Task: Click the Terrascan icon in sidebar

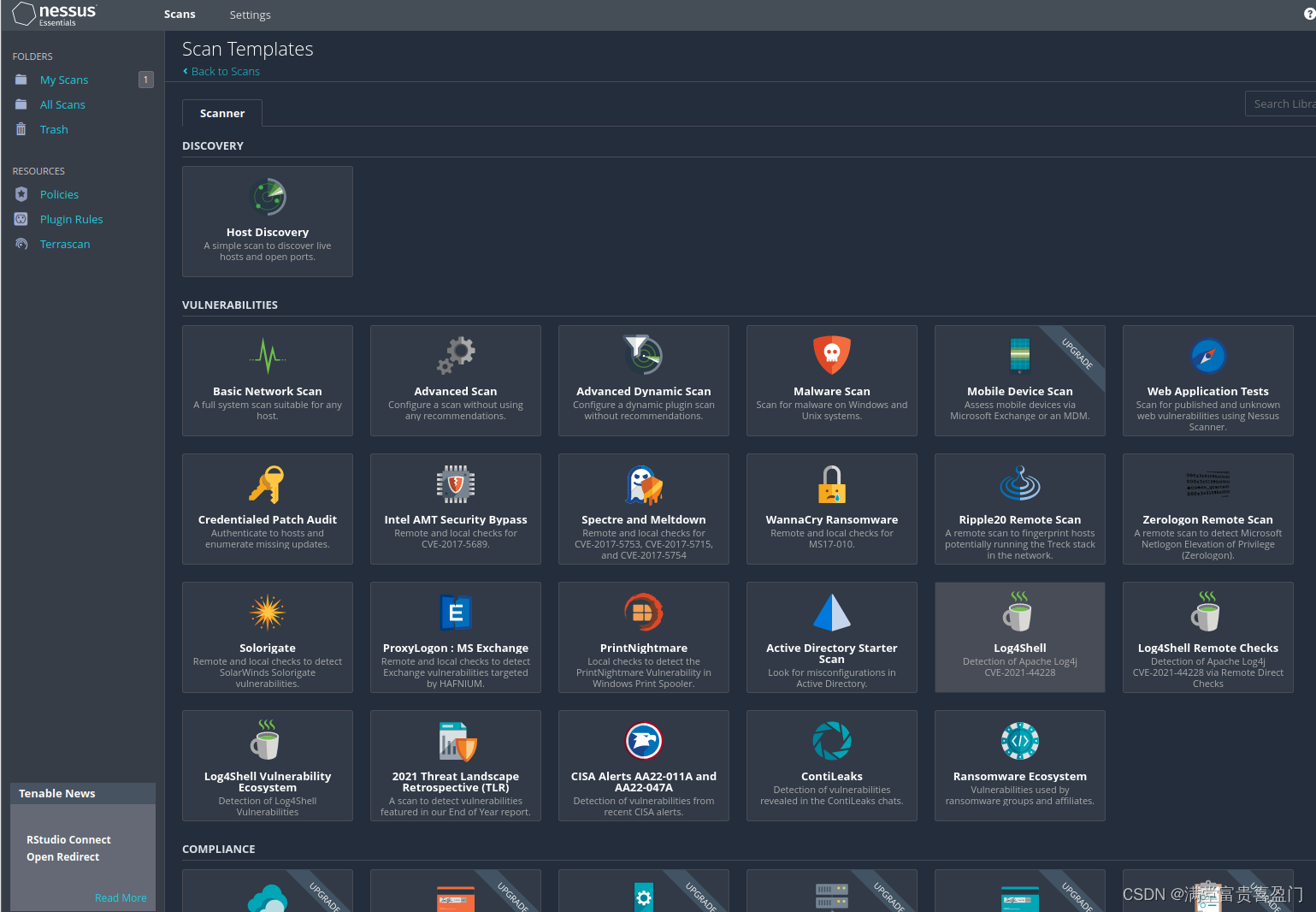Action: [21, 244]
